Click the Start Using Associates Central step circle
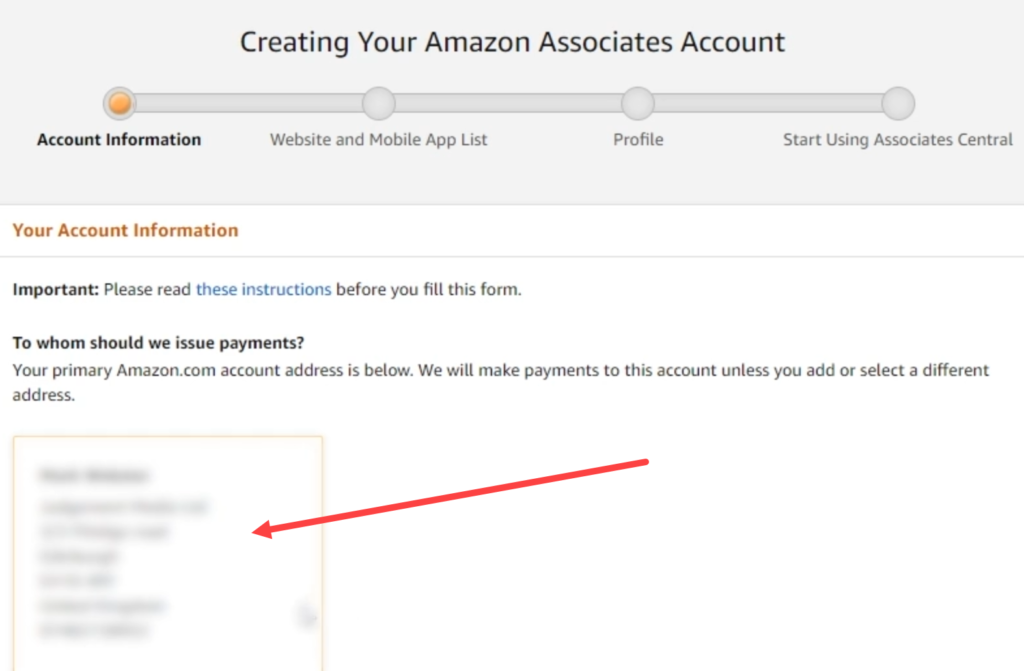 (x=898, y=103)
